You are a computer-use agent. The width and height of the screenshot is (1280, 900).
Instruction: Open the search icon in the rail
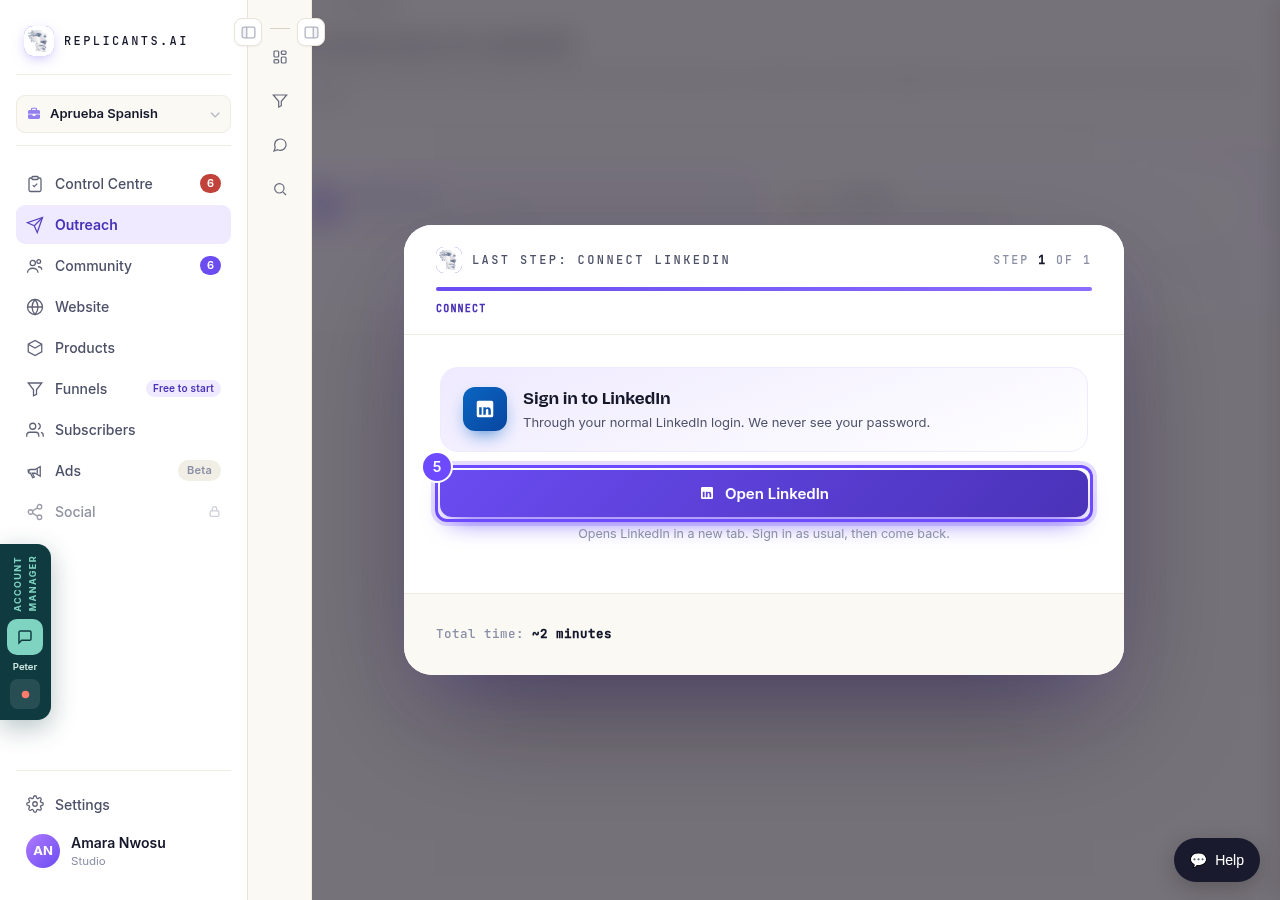tap(280, 189)
